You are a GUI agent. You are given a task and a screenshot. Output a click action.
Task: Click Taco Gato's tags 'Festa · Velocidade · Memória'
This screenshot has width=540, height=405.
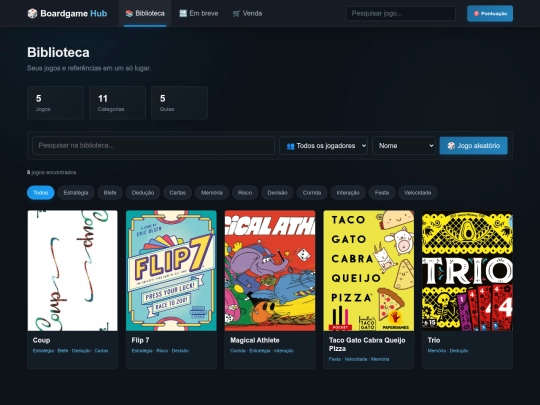[x=359, y=359]
